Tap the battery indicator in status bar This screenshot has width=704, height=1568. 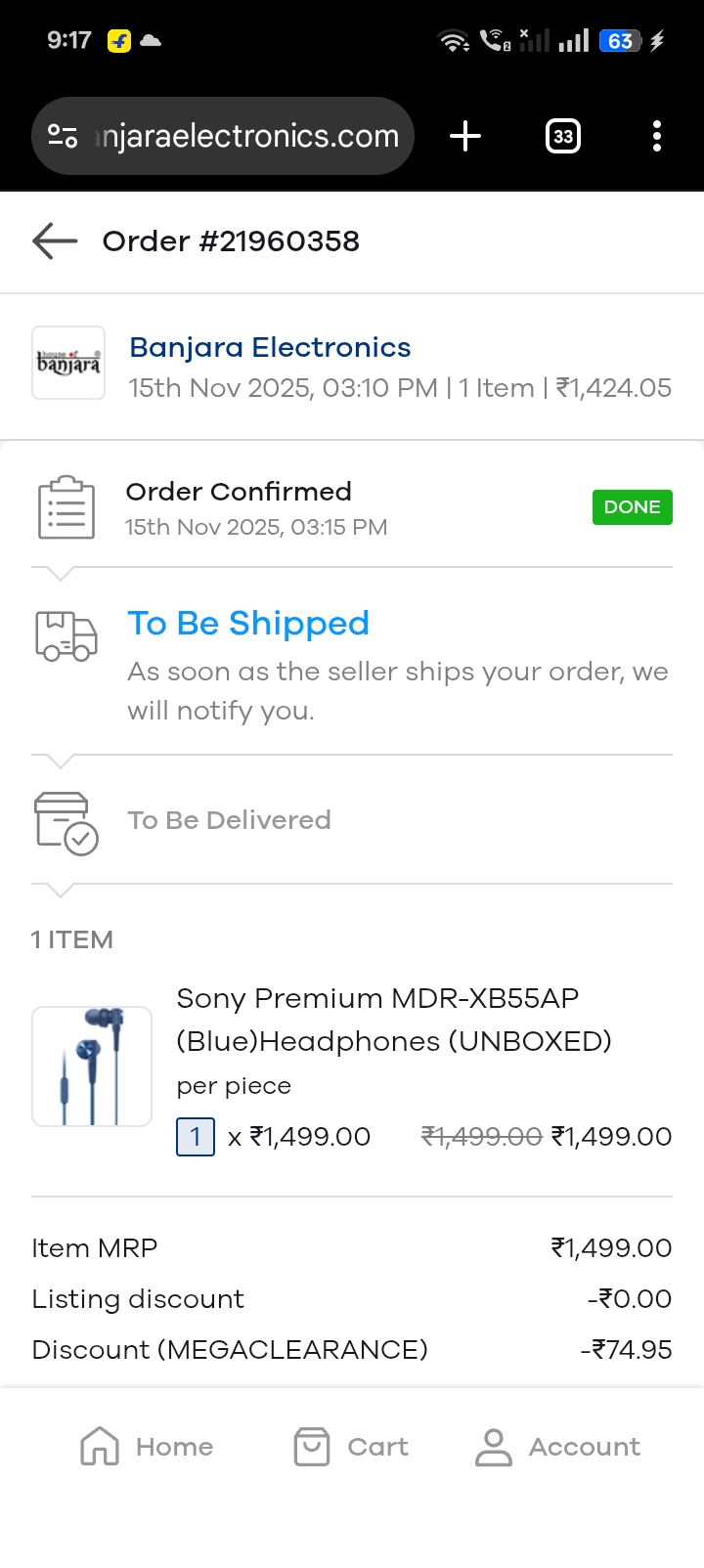point(621,41)
